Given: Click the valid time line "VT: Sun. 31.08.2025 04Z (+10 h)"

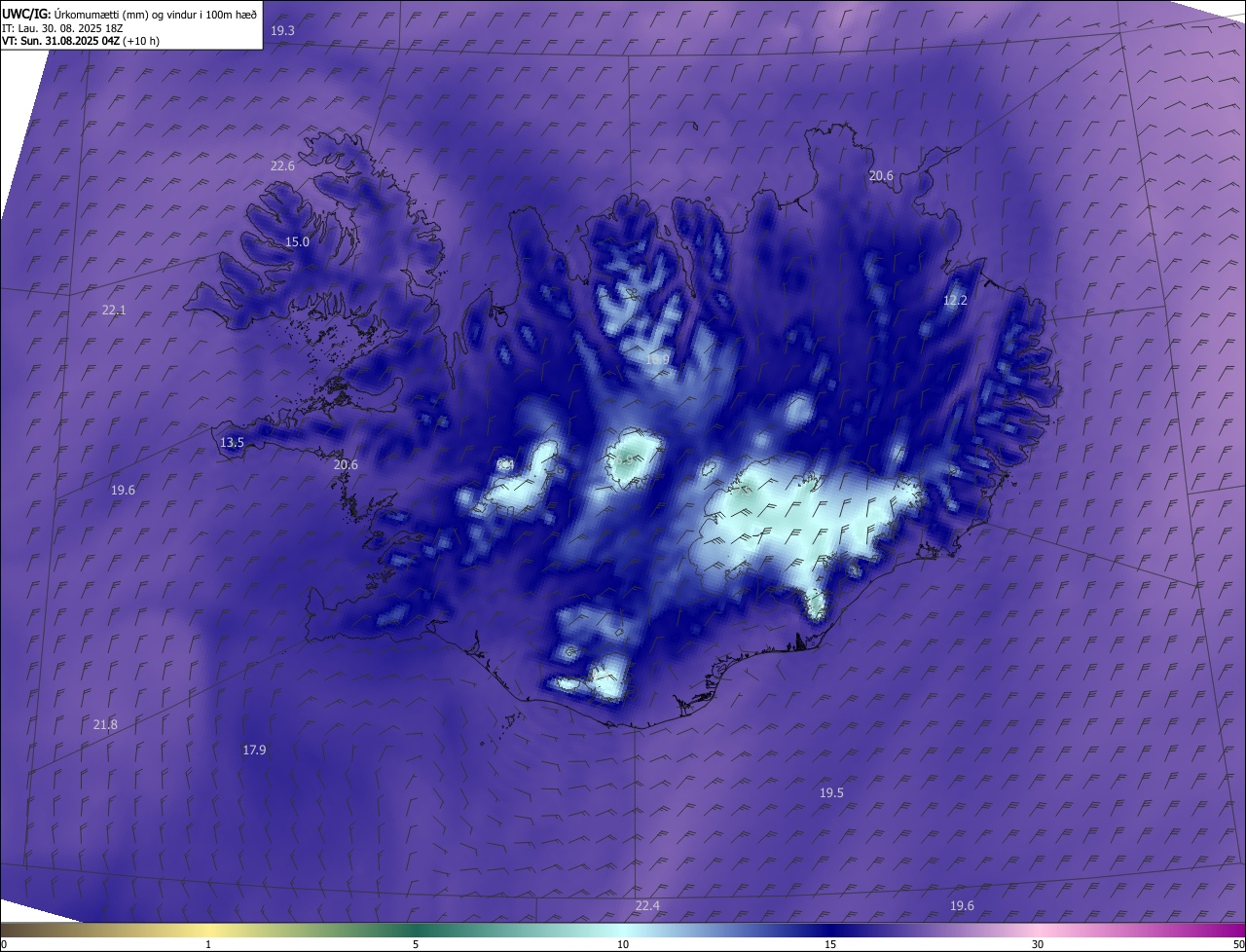Looking at the screenshot, I should [81, 41].
